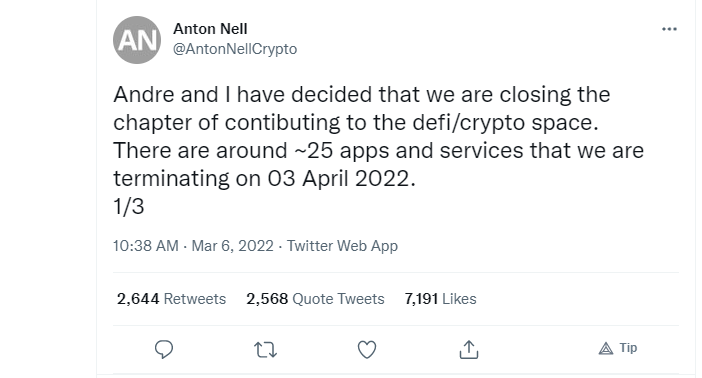
Task: Open the share tweet icon
Action: pos(469,349)
